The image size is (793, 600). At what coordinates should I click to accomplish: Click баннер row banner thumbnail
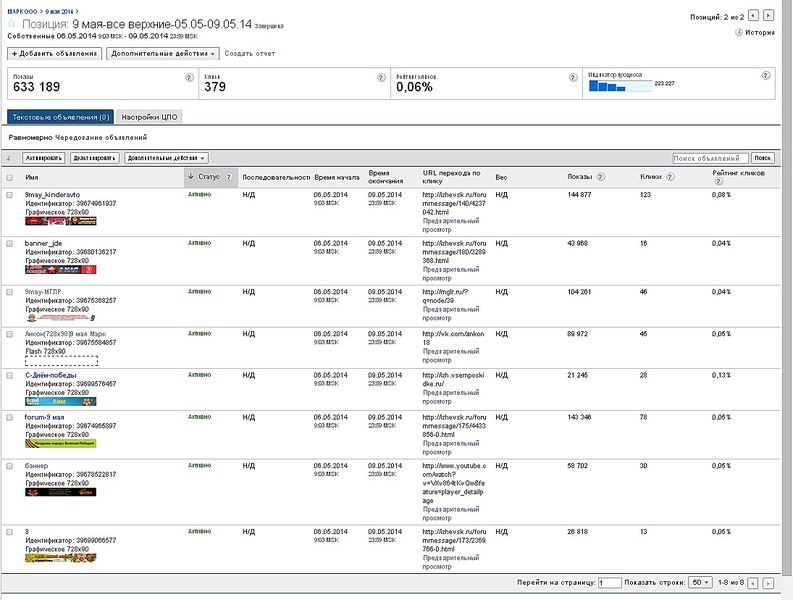pos(61,492)
